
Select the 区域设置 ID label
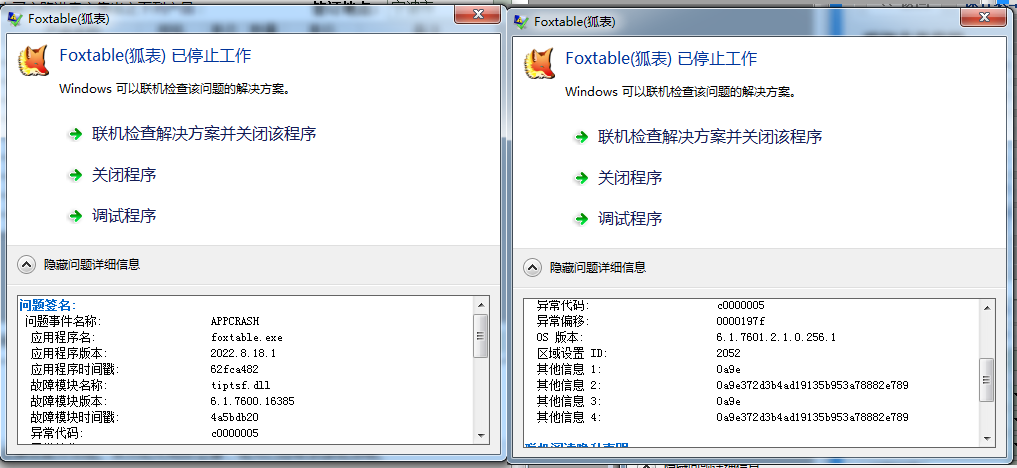572,353
